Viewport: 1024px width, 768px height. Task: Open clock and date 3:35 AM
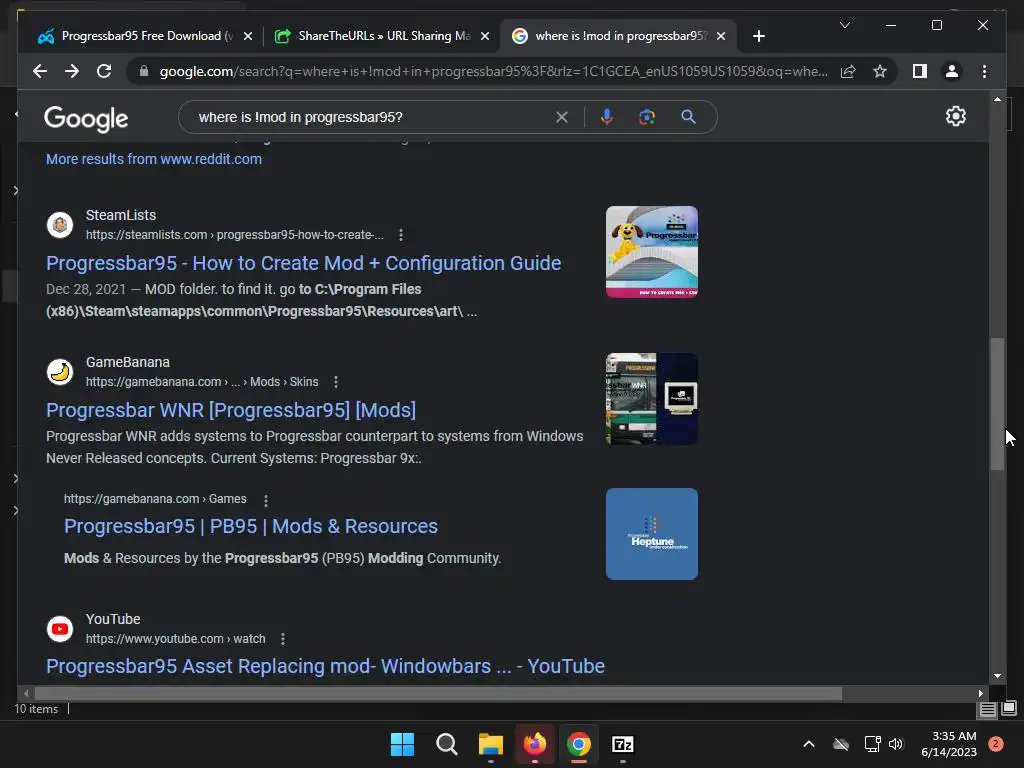click(x=949, y=744)
